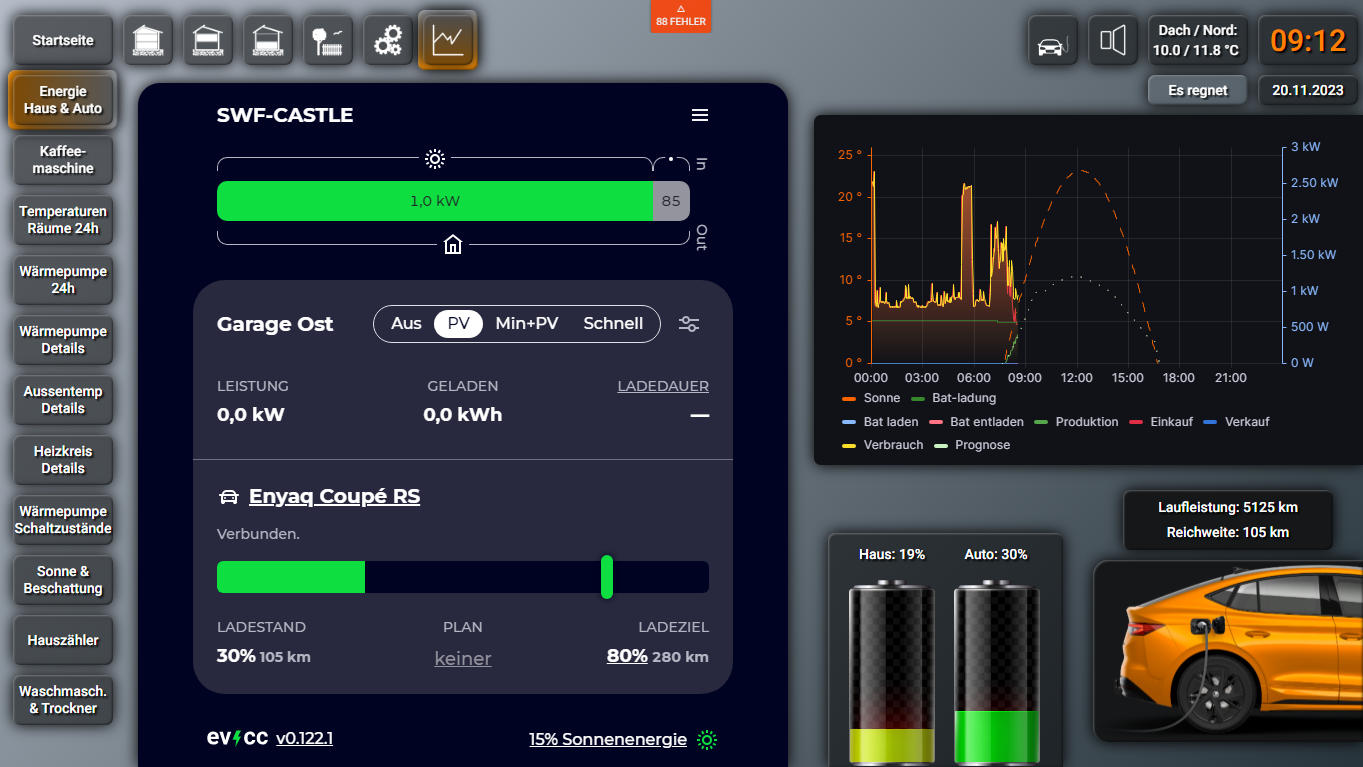This screenshot has height=767, width=1363.
Task: Open the gears settings page
Action: 388,40
